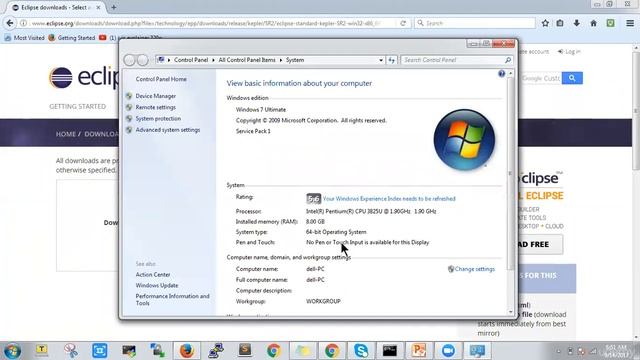This screenshot has width=640, height=360.
Task: Show Firefox bookmarks list icon
Action: click(560, 23)
